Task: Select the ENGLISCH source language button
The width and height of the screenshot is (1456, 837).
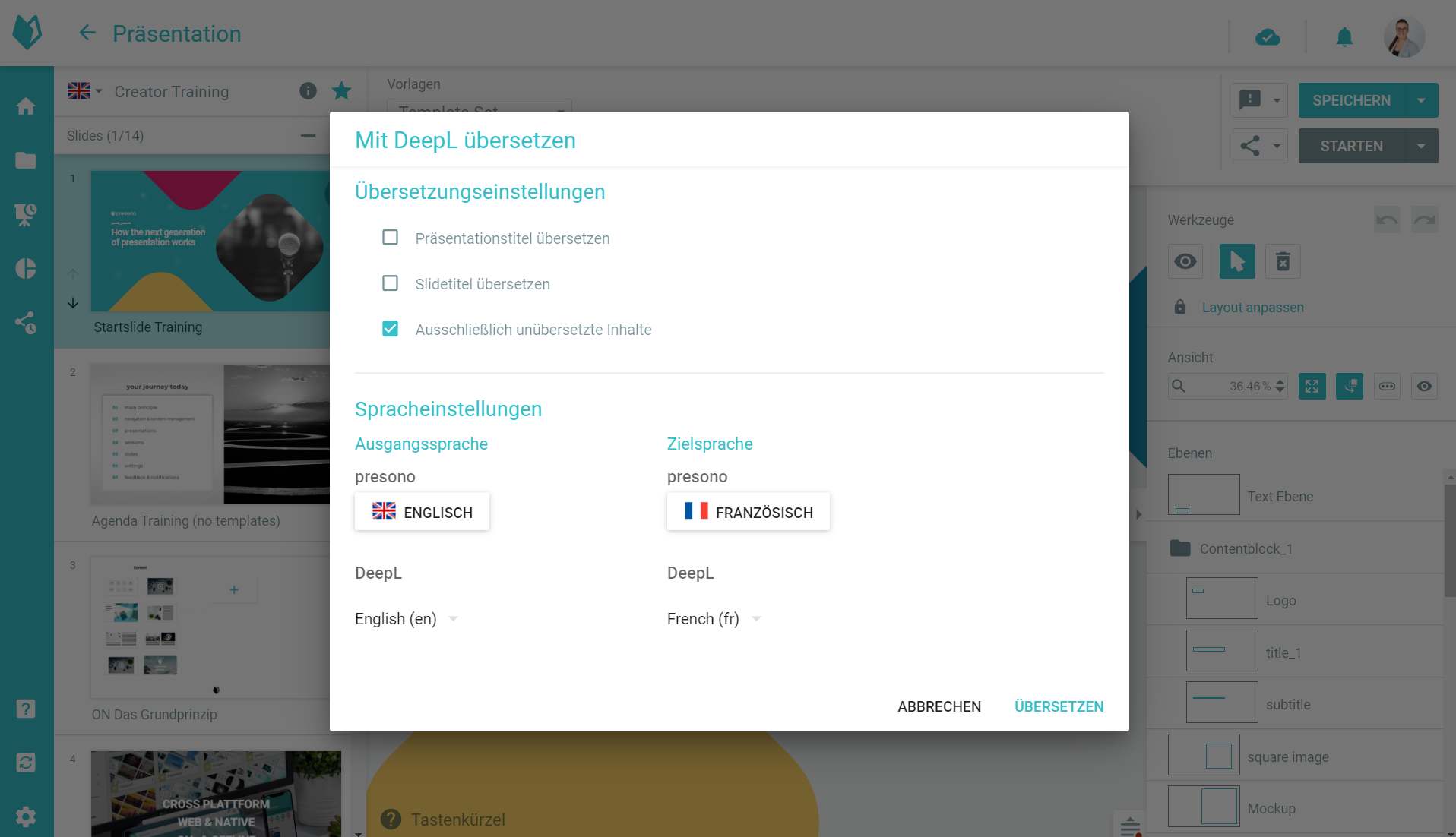Action: (x=423, y=512)
